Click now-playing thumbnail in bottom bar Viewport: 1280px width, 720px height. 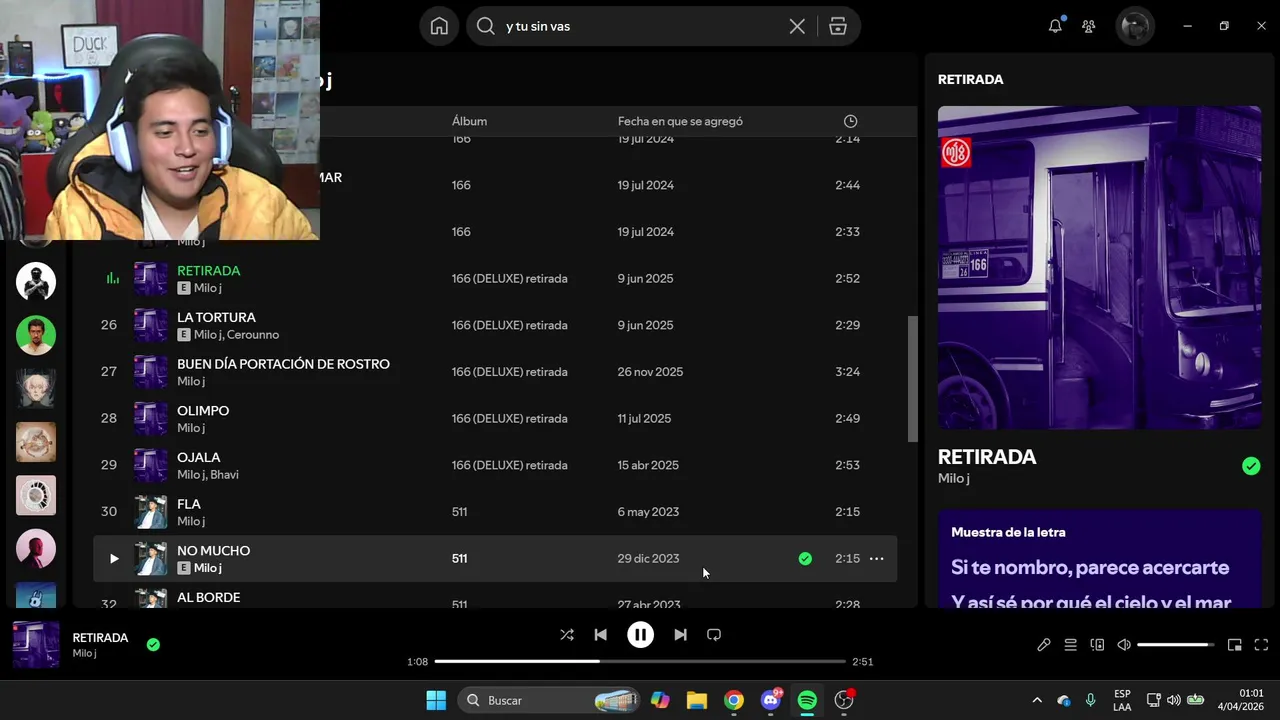point(36,644)
